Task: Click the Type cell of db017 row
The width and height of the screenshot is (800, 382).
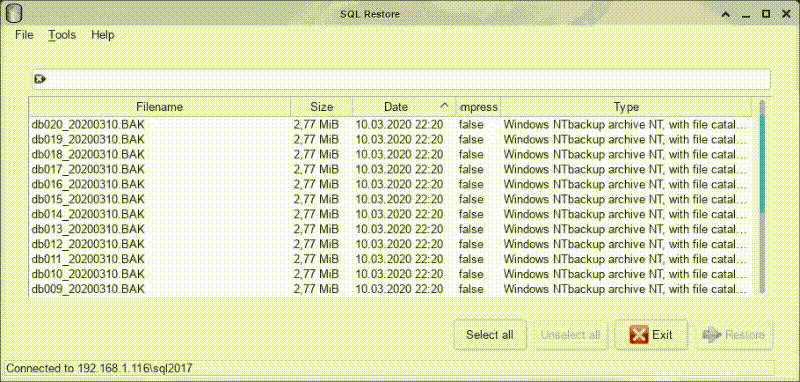Action: point(626,169)
